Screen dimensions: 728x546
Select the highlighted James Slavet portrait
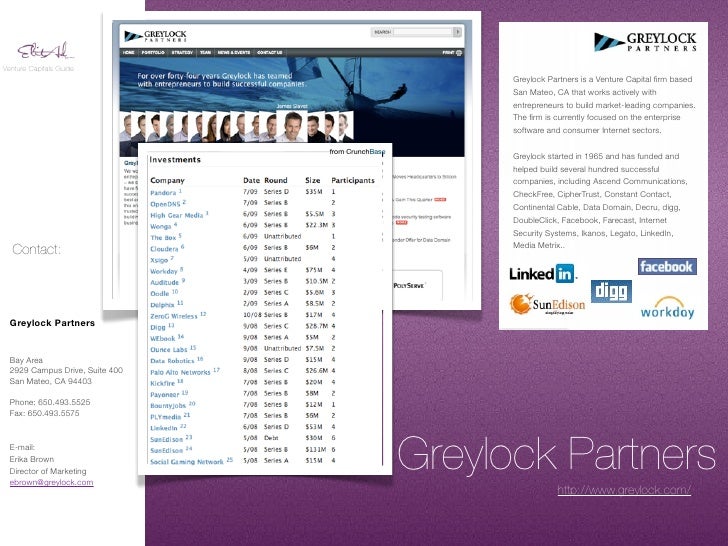(292, 126)
